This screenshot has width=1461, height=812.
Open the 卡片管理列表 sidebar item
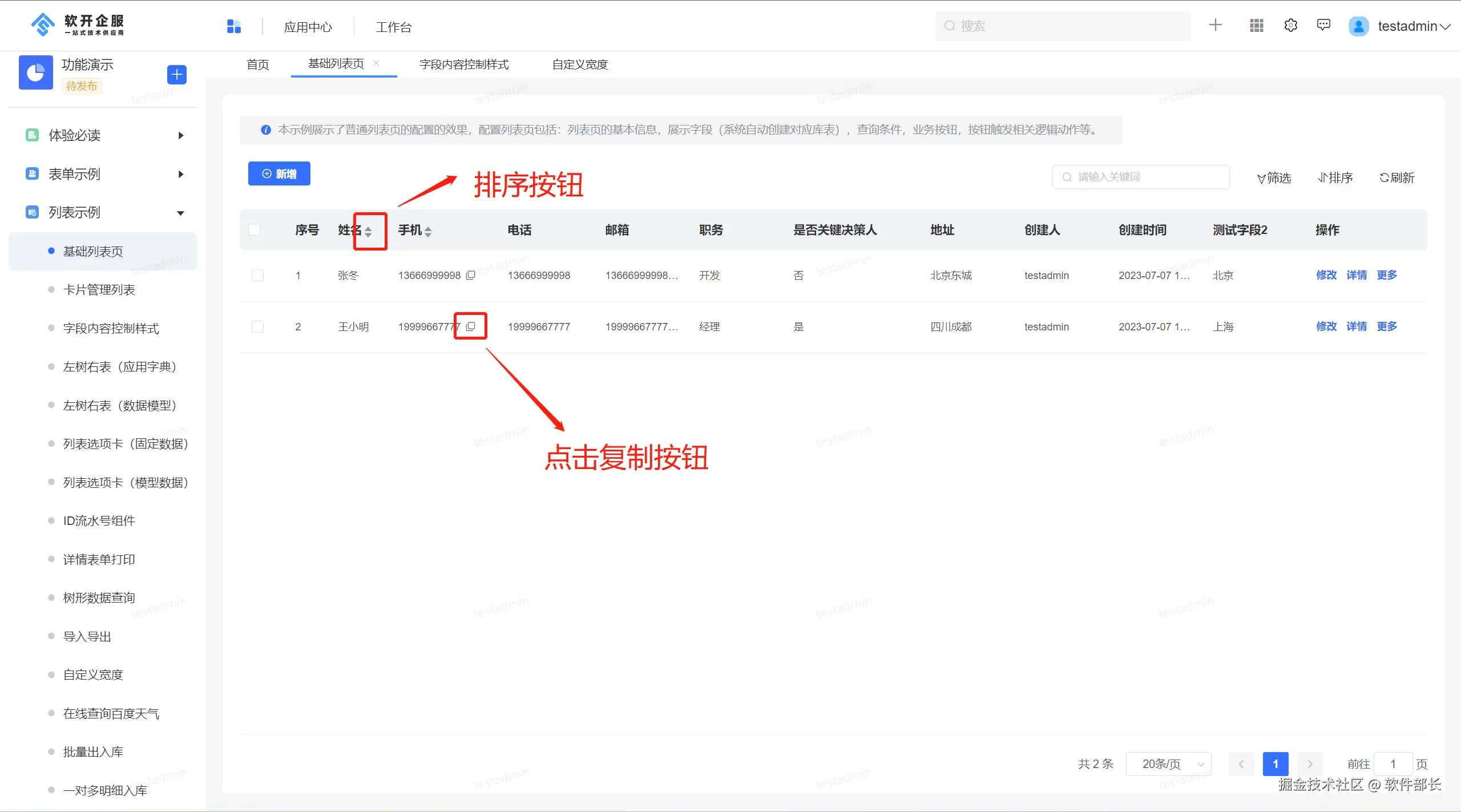(x=99, y=290)
